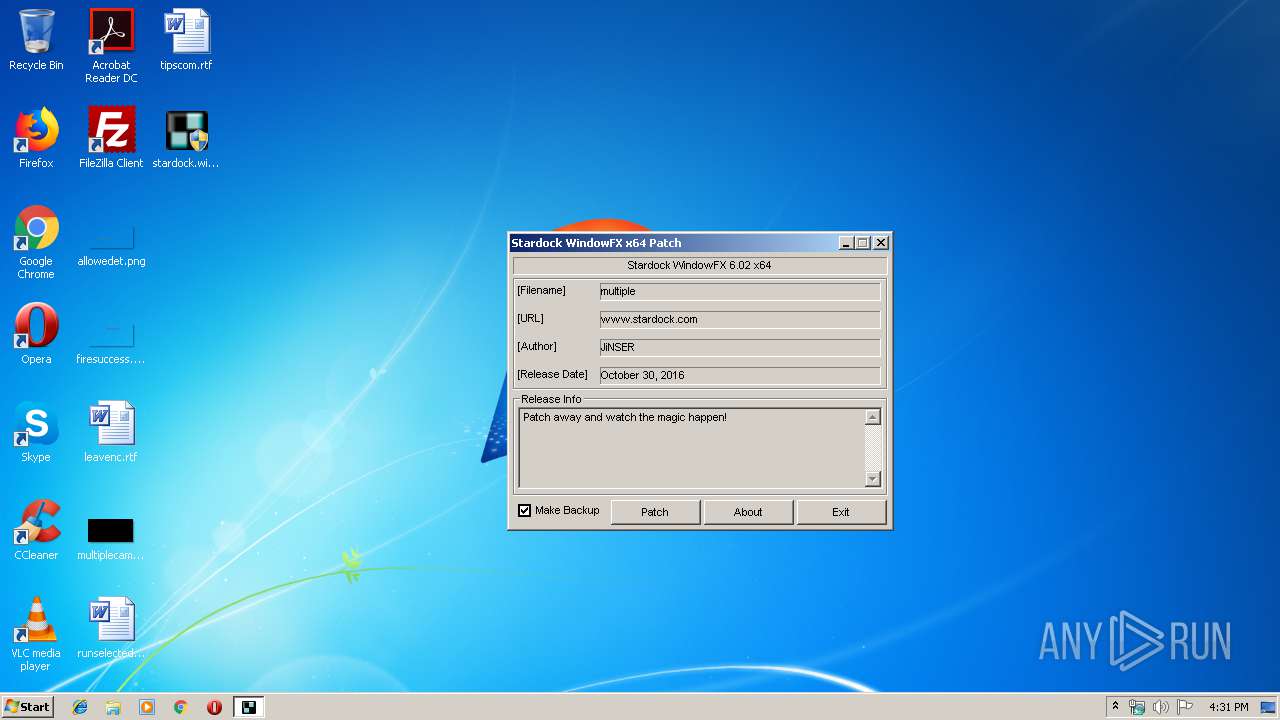The image size is (1280, 720).
Task: Open Windows Explorer folder in taskbar
Action: pos(113,707)
